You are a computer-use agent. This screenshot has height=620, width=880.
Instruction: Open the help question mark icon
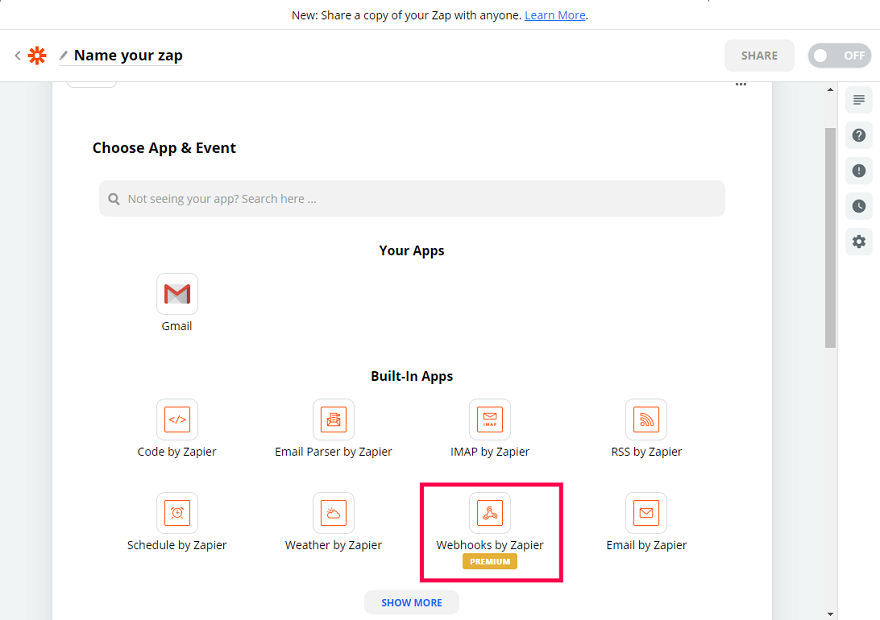pyautogui.click(x=859, y=135)
